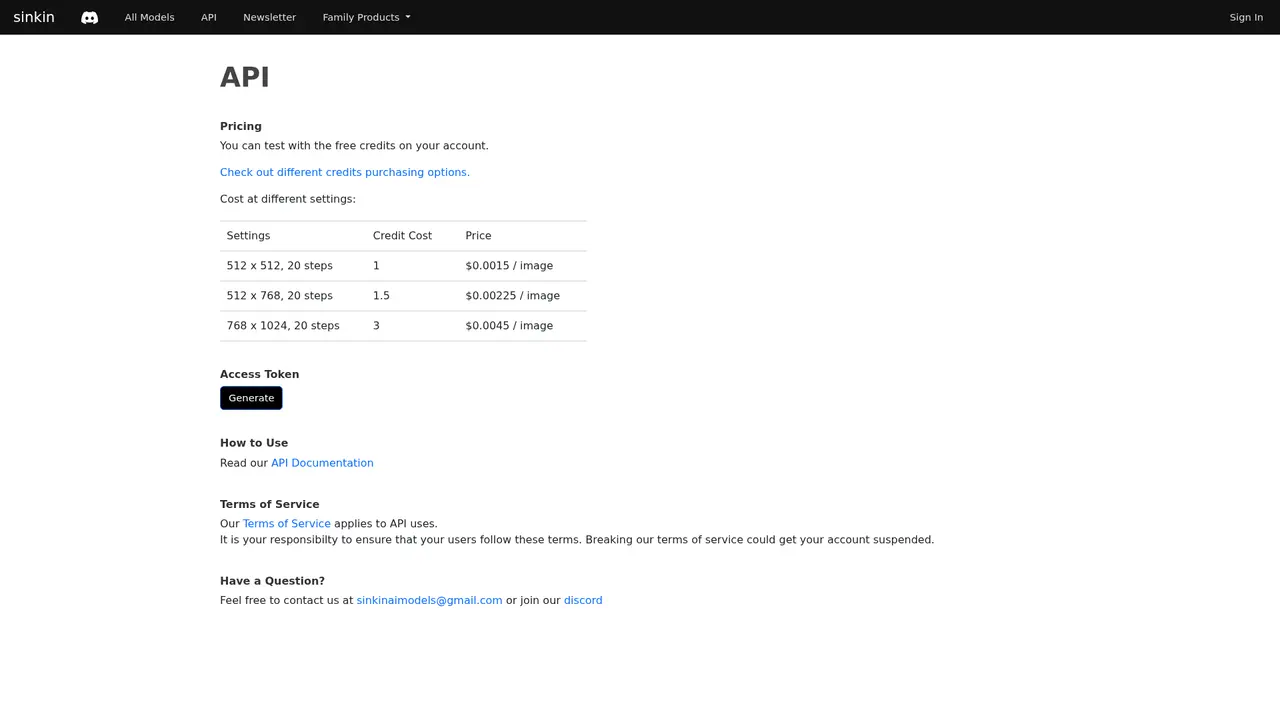The height and width of the screenshot is (720, 1280).
Task: Select the '768 x 1024, 20 steps' cell
Action: pos(293,326)
